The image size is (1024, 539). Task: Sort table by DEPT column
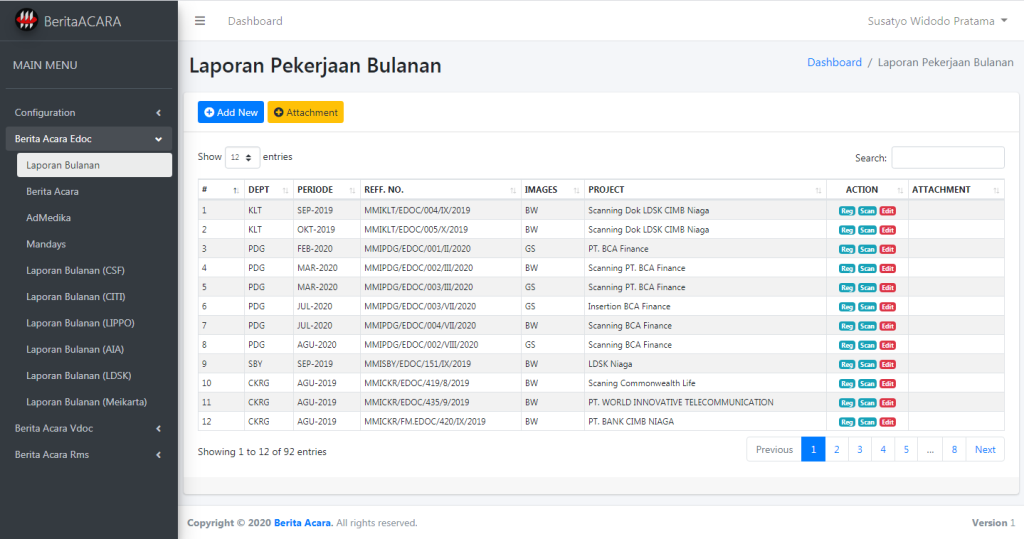(268, 189)
